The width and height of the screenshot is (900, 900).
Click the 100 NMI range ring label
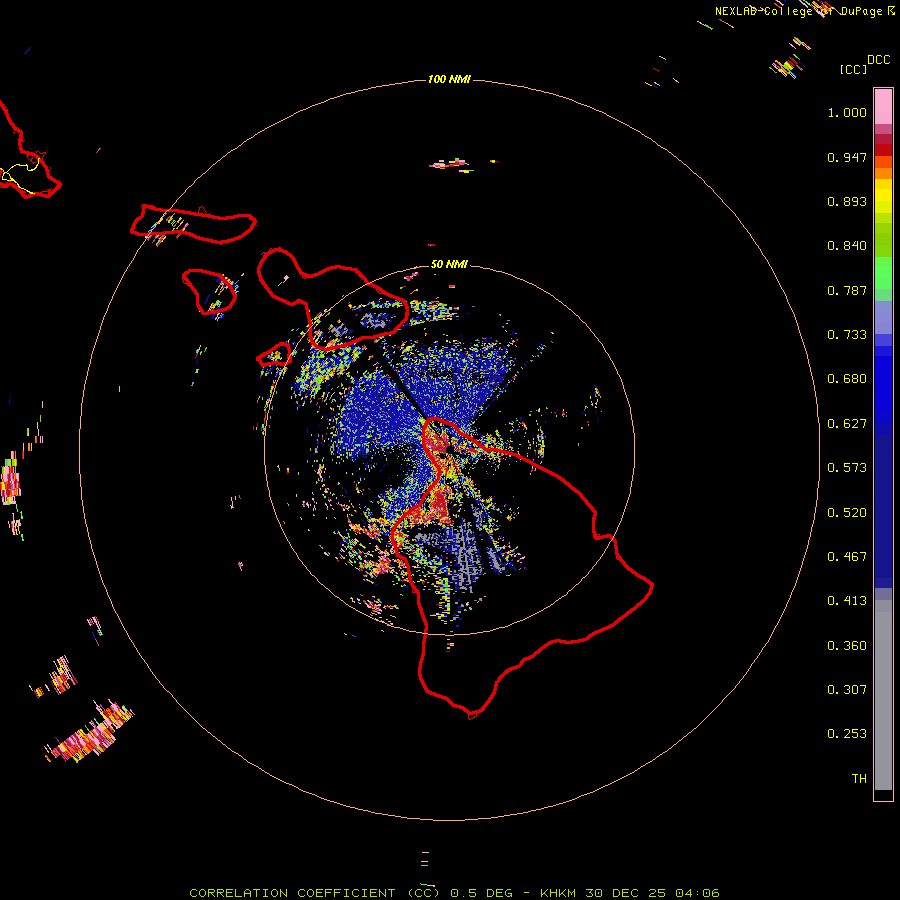[449, 79]
